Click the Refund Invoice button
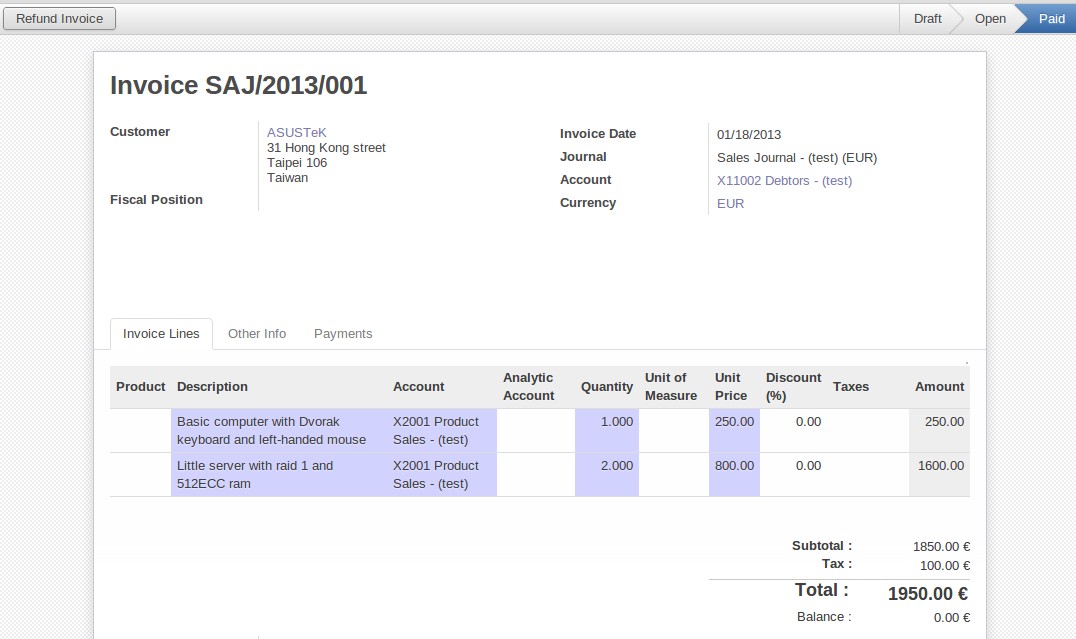Viewport: 1076px width, 639px height. coord(60,18)
